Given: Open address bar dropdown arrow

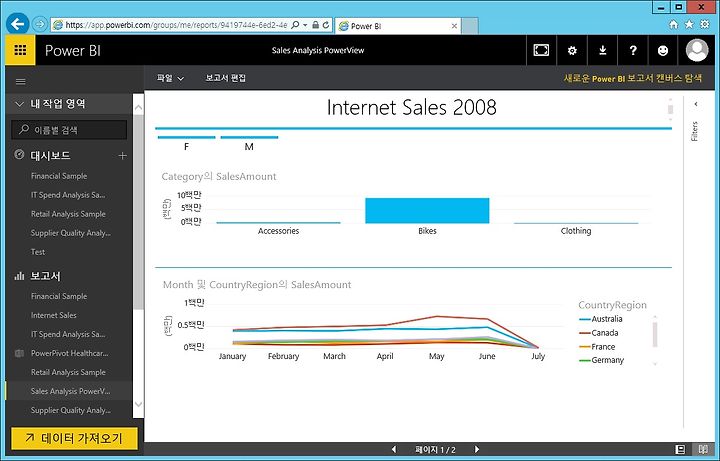Looking at the screenshot, I should point(305,25).
